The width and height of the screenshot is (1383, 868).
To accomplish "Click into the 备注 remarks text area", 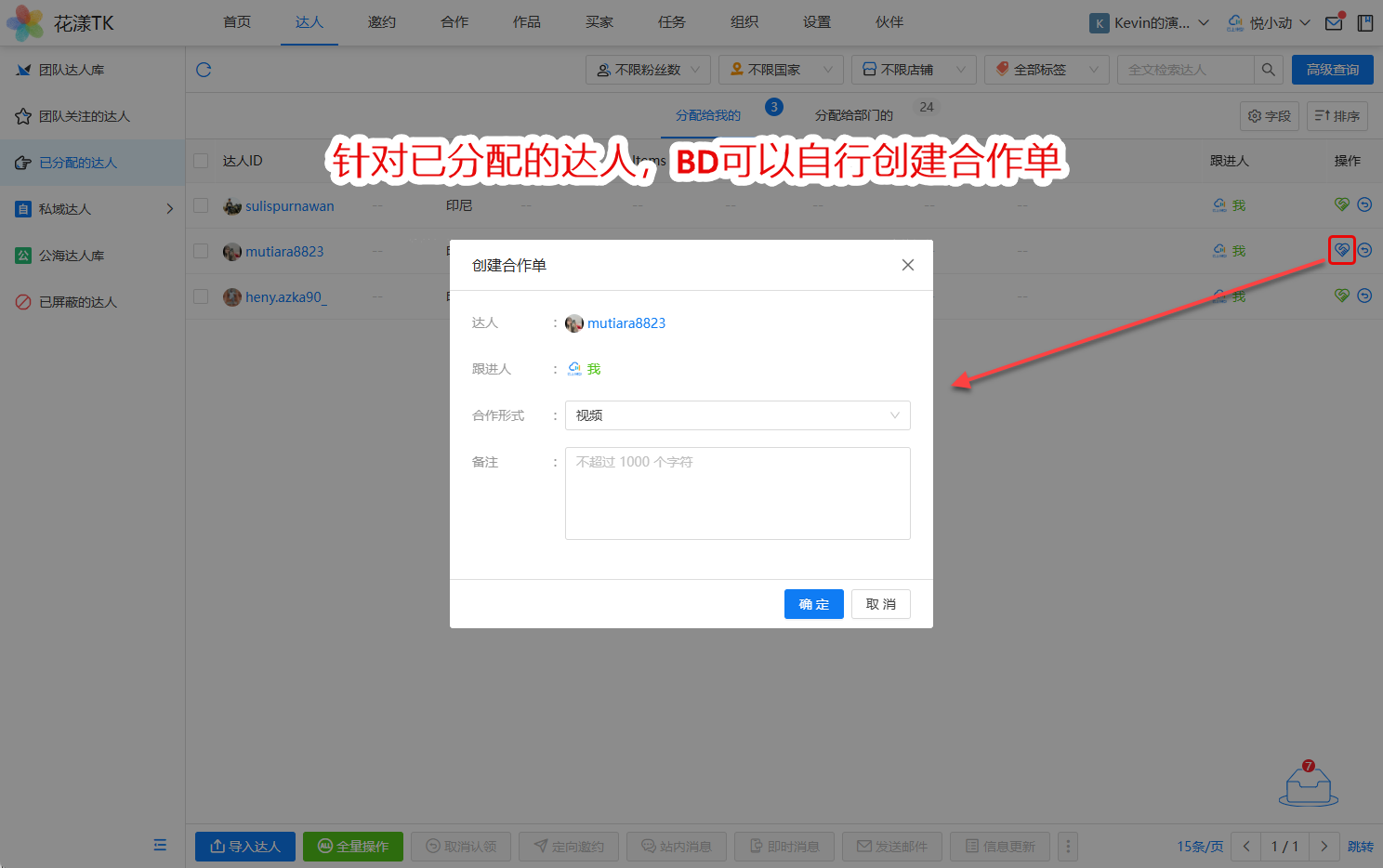I will [x=737, y=493].
